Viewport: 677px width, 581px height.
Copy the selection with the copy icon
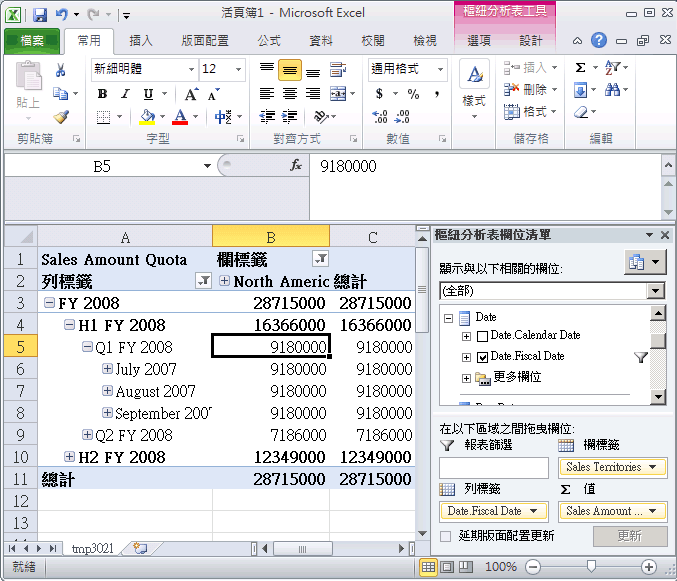(x=60, y=93)
